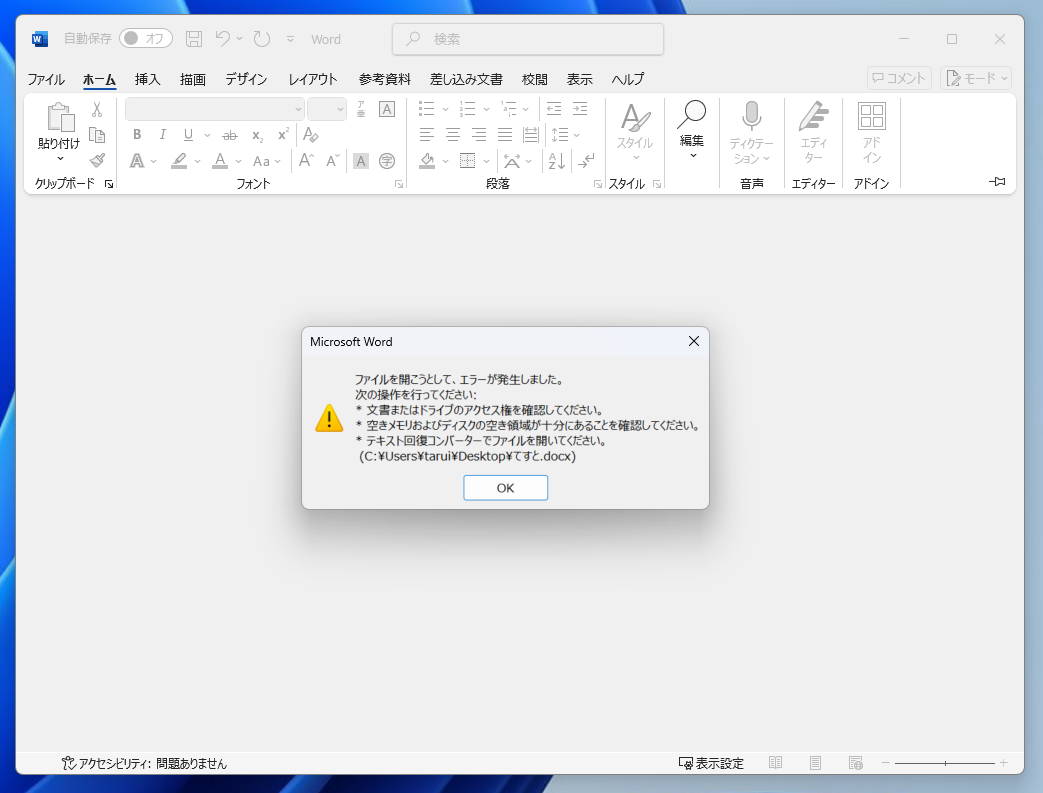Click the 検索 search box at top
This screenshot has width=1043, height=793.
coord(527,38)
